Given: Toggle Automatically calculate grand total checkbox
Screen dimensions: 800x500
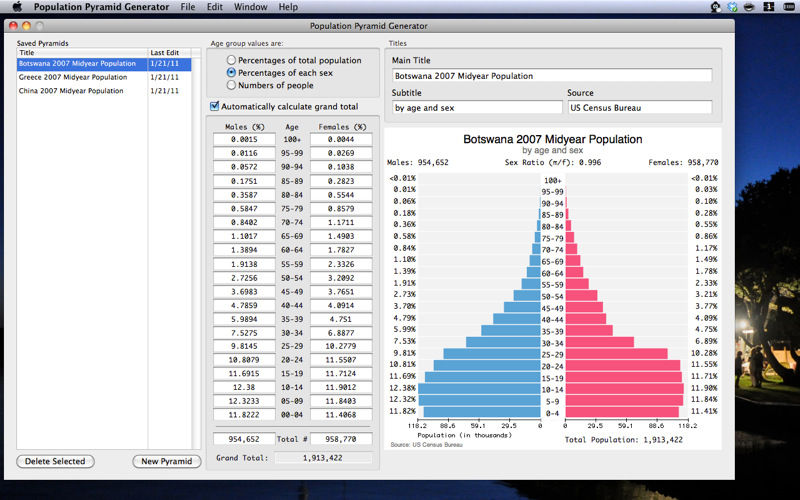Looking at the screenshot, I should coord(215,106).
